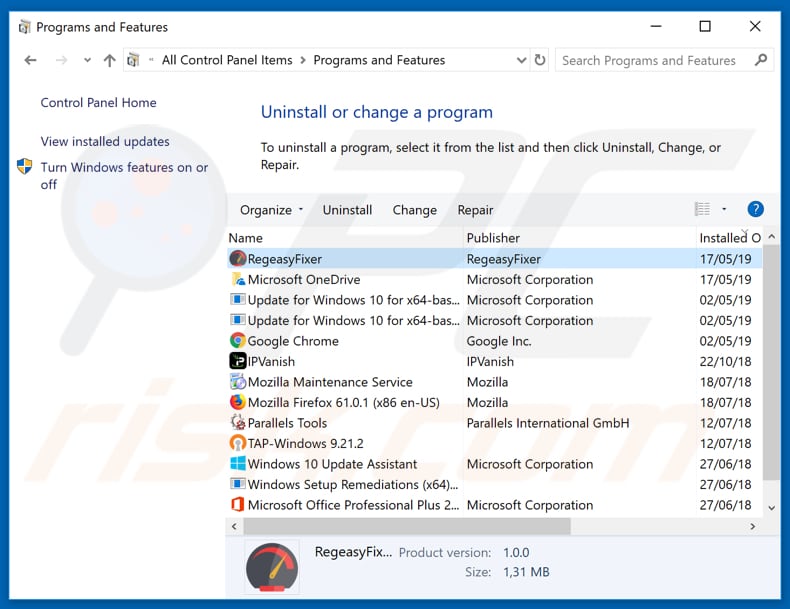Click the shield icon beside Windows features
The width and height of the screenshot is (790, 609).
point(24,166)
